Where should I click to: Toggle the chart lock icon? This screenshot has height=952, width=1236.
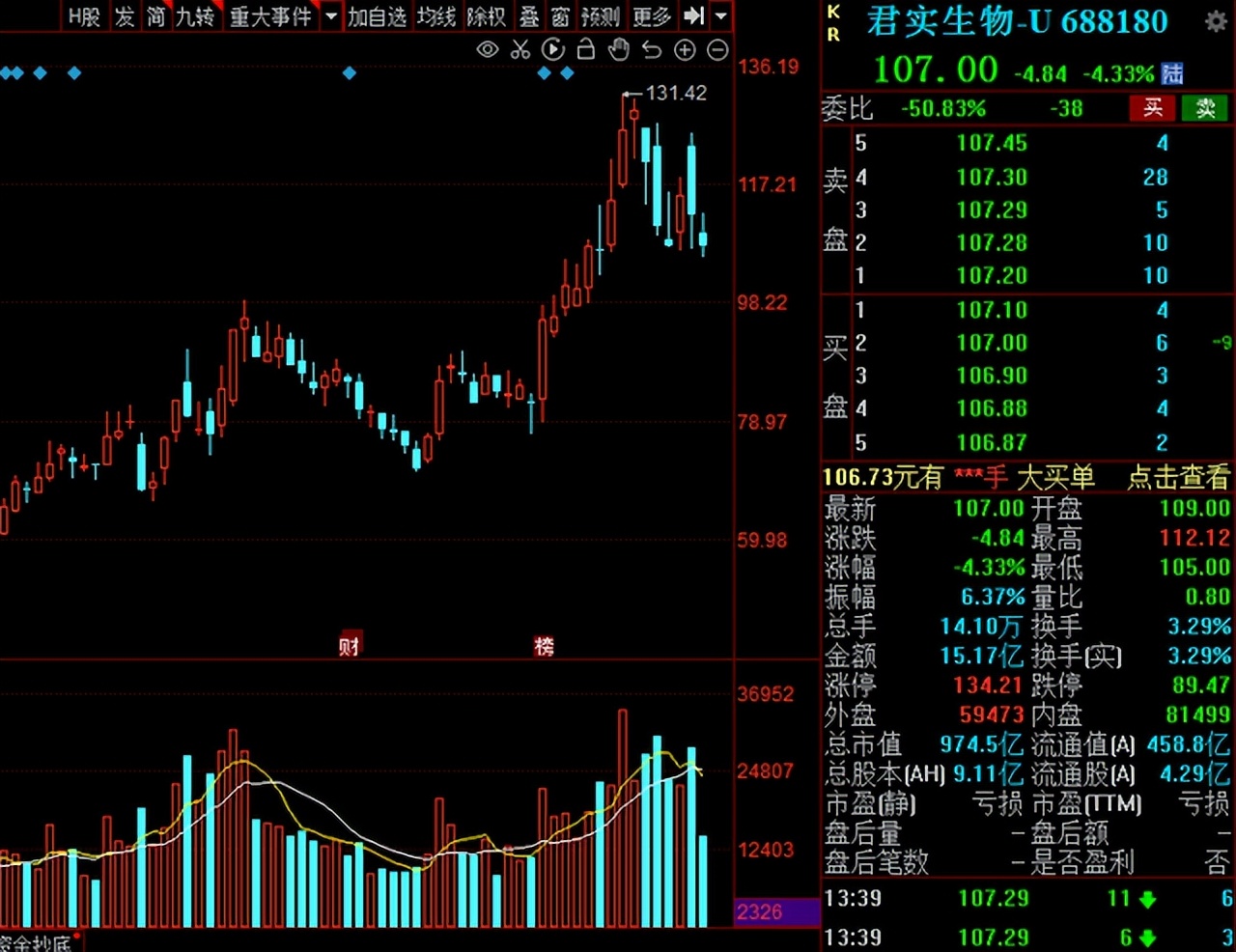click(585, 49)
